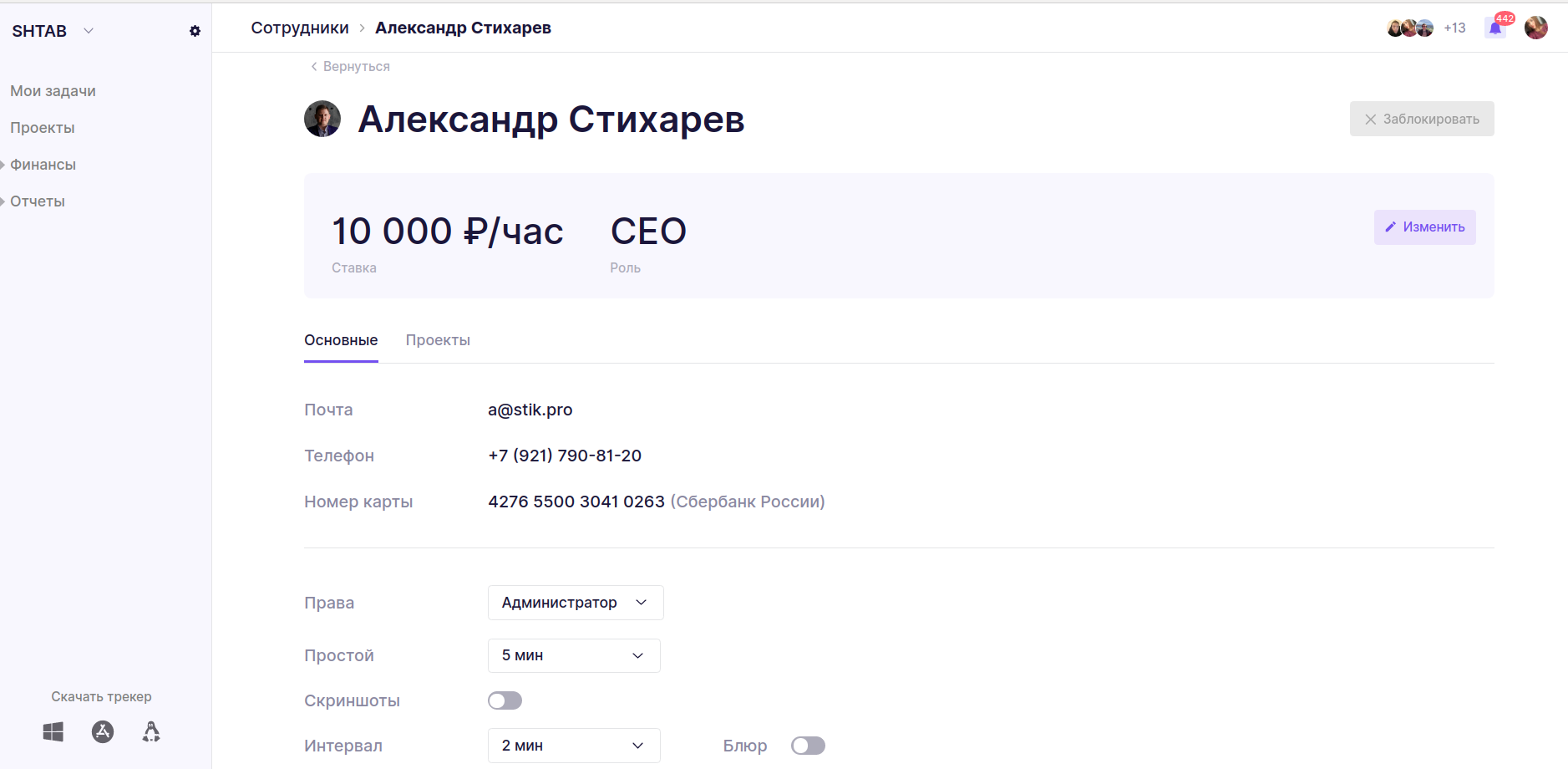Open the Права Администратор dropdown

pyautogui.click(x=576, y=603)
